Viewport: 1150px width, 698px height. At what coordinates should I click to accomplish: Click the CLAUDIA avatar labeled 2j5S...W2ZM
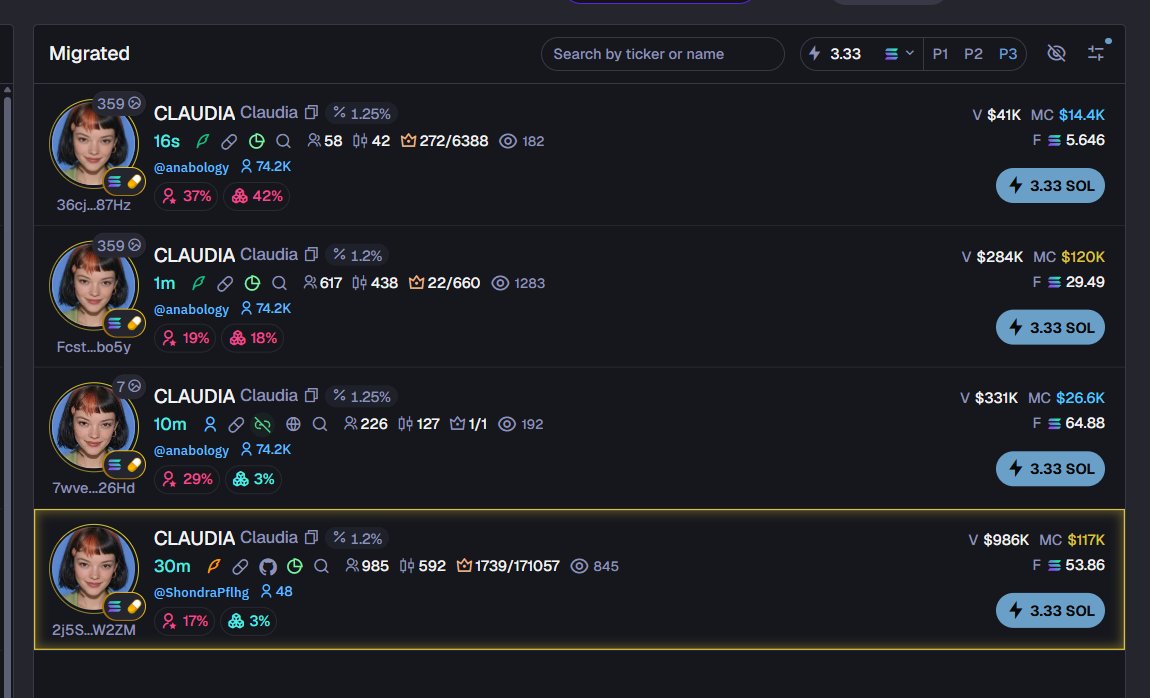(x=93, y=569)
